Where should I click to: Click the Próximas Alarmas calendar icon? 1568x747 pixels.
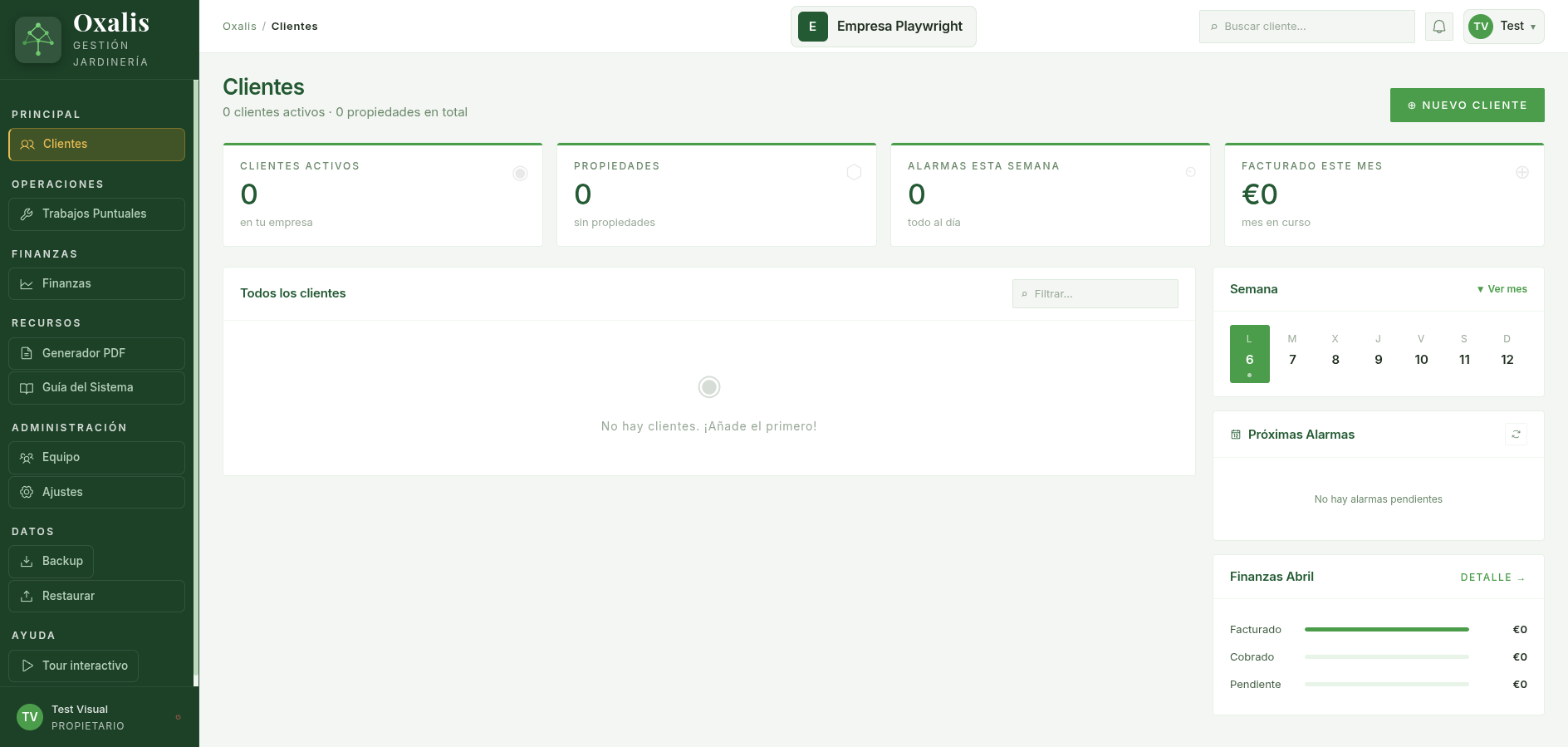click(1236, 435)
